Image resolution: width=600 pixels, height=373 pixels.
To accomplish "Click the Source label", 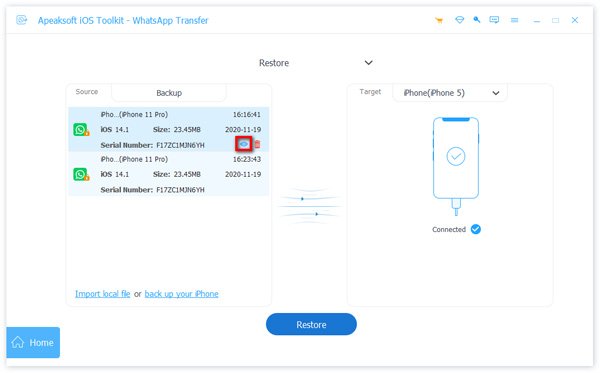I will coord(87,92).
